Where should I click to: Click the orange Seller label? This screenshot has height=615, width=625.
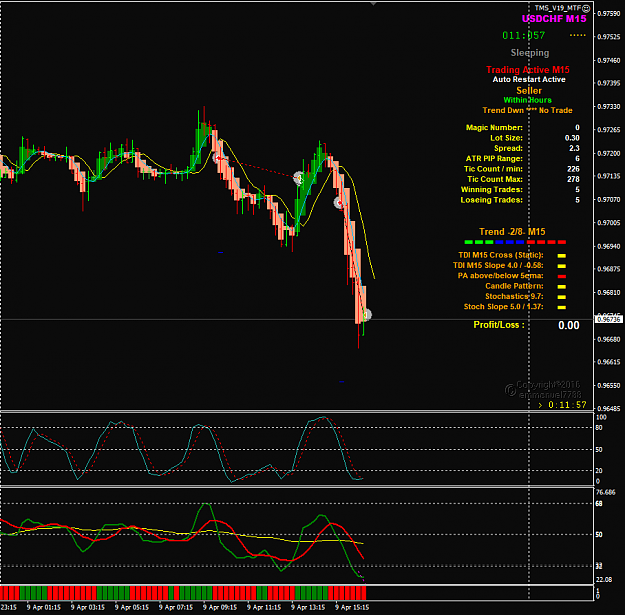pos(529,90)
